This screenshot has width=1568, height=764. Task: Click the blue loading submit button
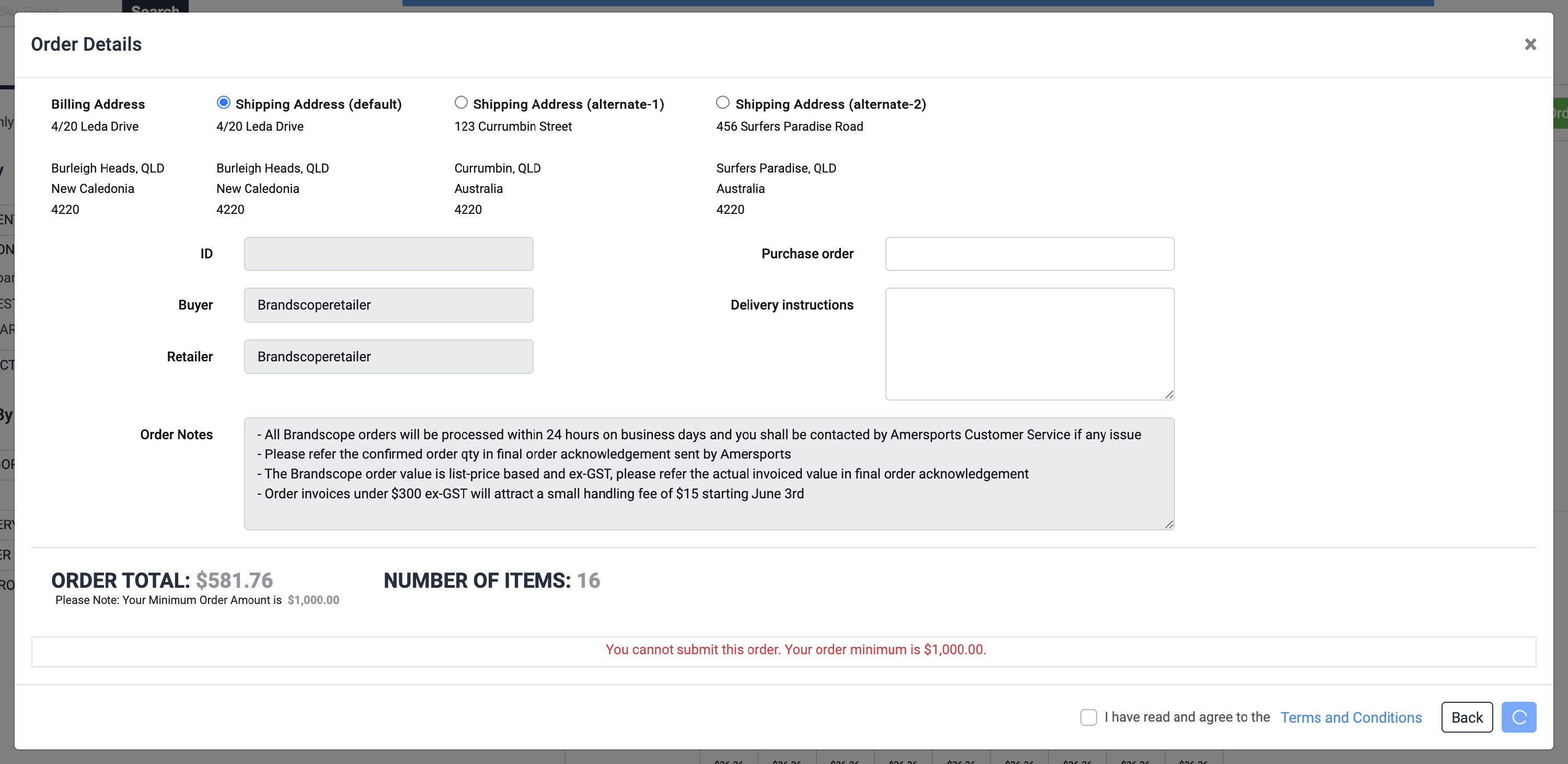1519,717
